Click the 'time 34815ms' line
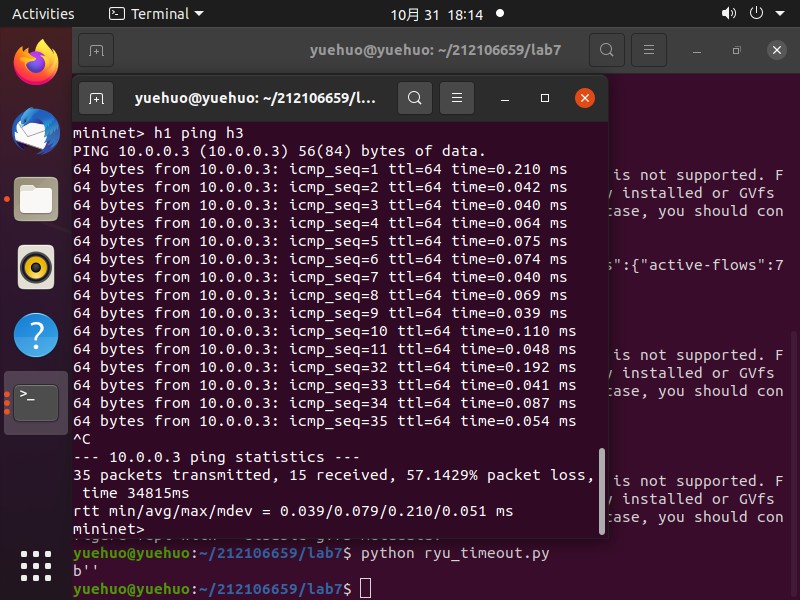The height and width of the screenshot is (600, 800). point(136,493)
